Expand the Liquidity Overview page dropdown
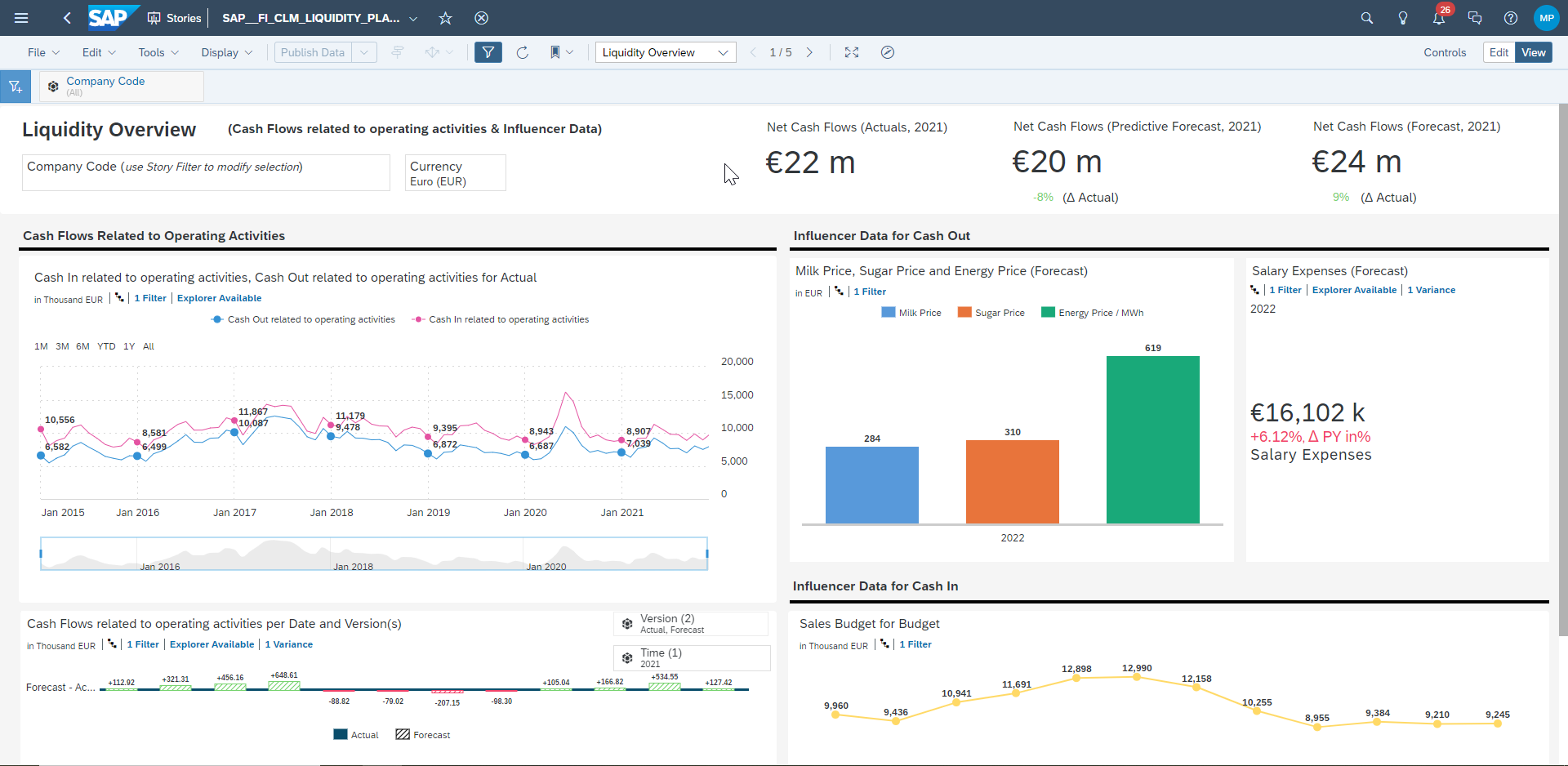Screen dimensions: 1568x766 (x=723, y=52)
